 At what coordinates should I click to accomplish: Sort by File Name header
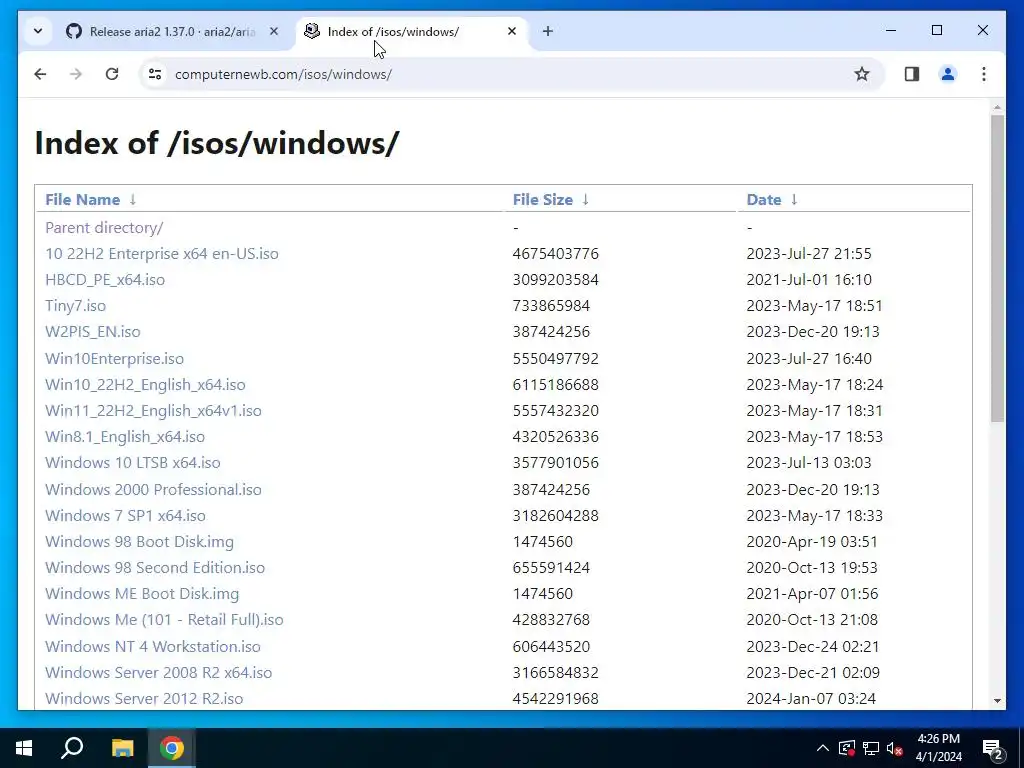[82, 200]
